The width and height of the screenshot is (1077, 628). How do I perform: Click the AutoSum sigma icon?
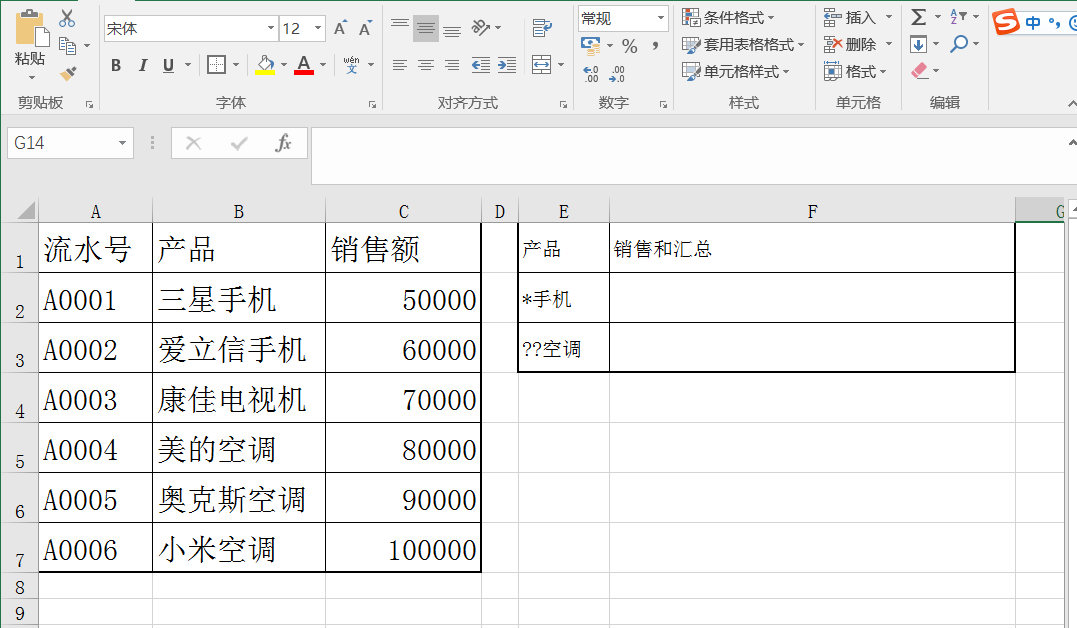918,17
